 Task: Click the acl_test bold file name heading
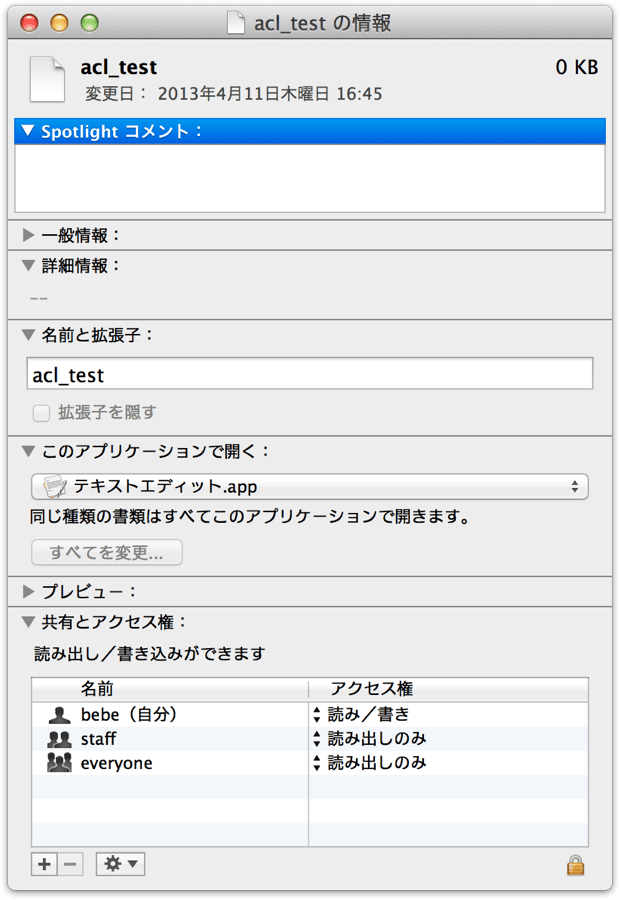click(x=118, y=67)
